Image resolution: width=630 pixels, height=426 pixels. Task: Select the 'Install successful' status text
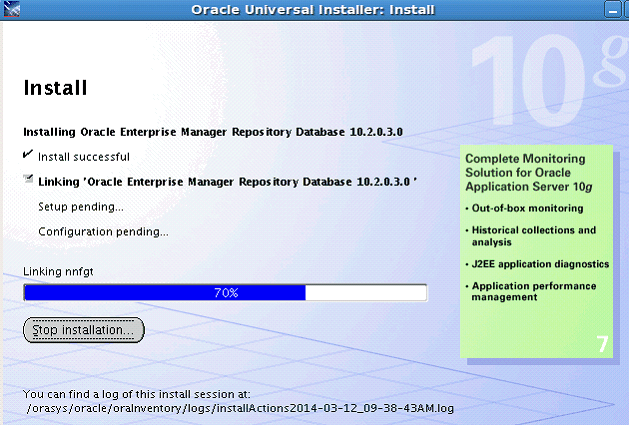pos(84,157)
